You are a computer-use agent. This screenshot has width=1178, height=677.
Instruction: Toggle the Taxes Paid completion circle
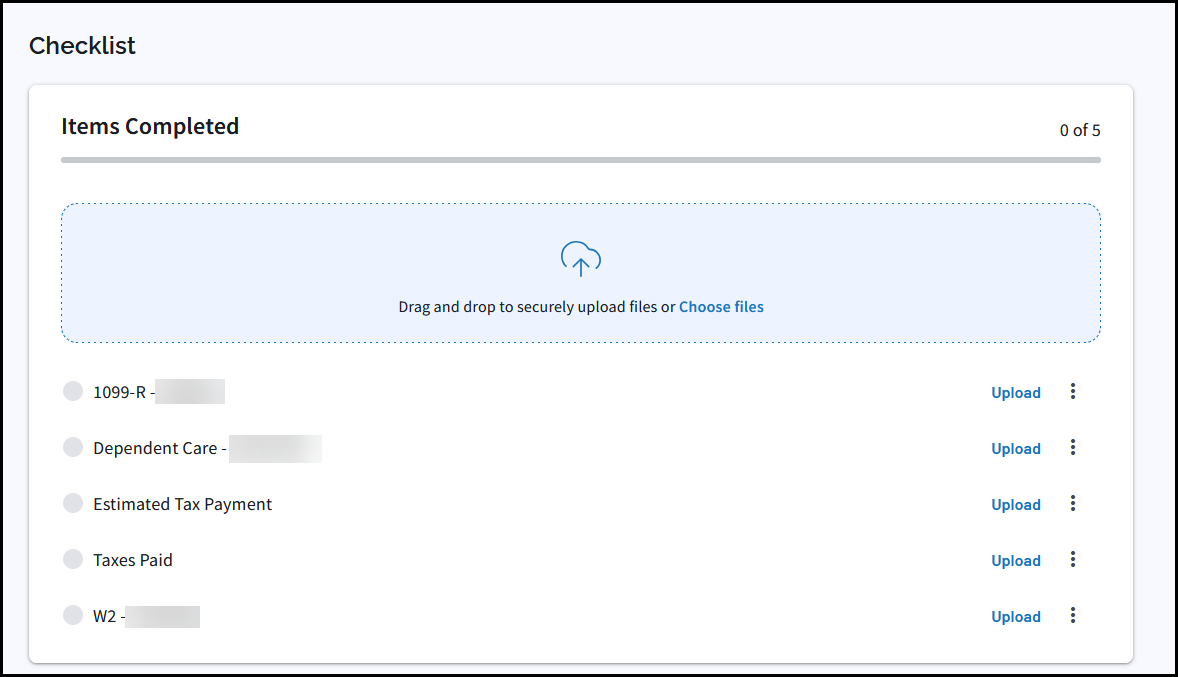(x=73, y=560)
